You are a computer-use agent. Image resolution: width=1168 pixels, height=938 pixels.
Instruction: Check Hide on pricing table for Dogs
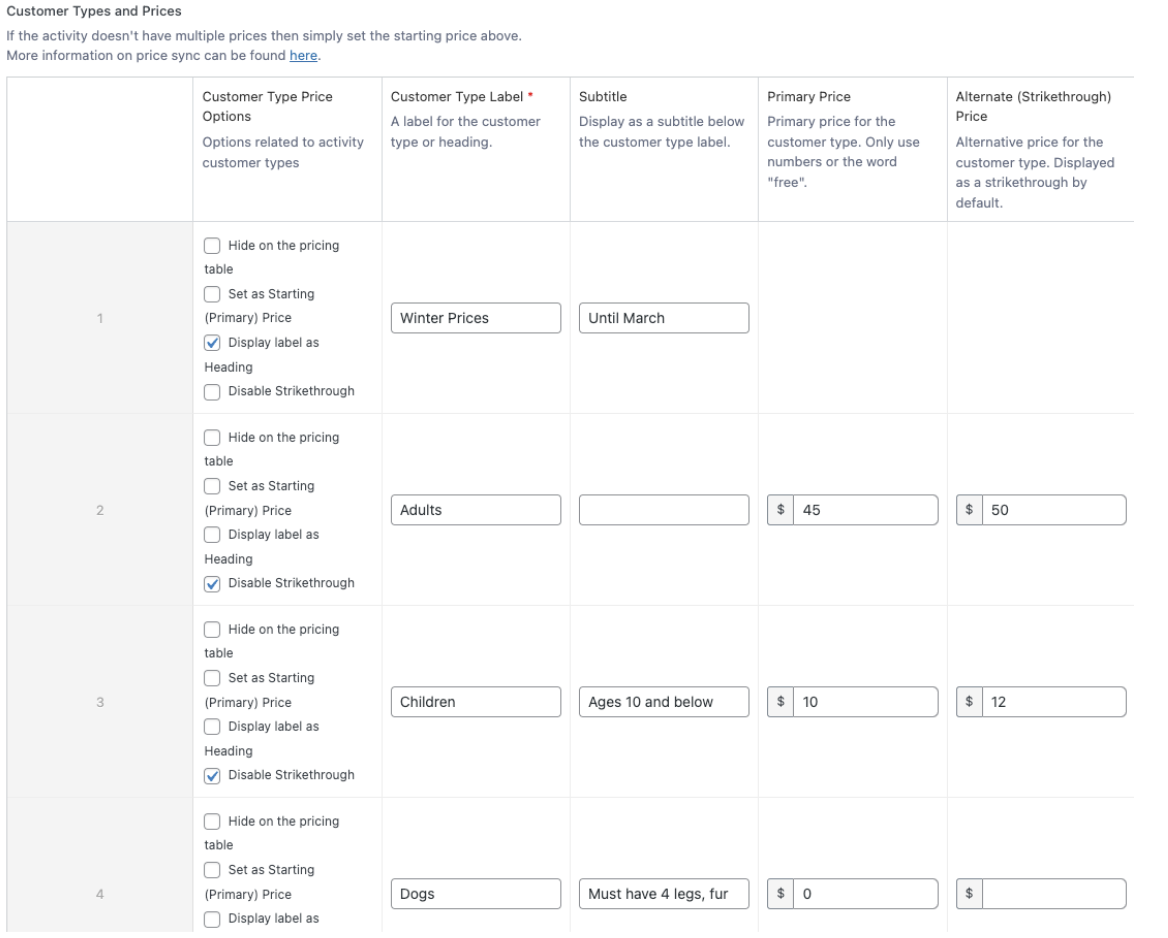212,821
